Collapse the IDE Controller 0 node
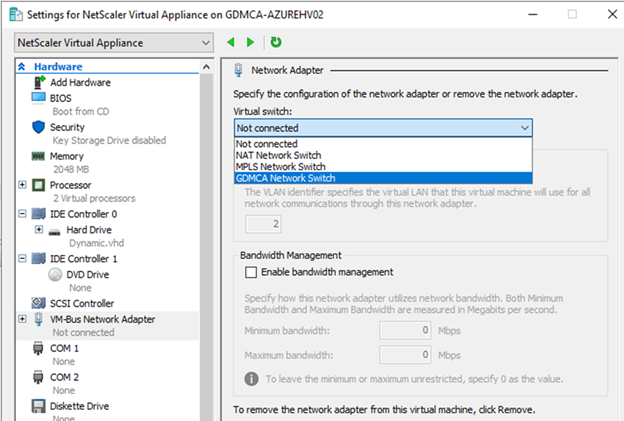The height and width of the screenshot is (421, 624). point(22,214)
